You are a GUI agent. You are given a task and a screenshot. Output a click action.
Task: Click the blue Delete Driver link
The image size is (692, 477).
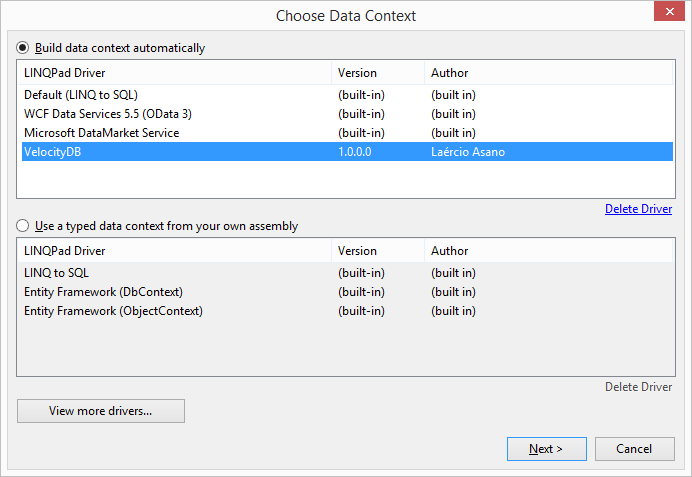click(638, 209)
